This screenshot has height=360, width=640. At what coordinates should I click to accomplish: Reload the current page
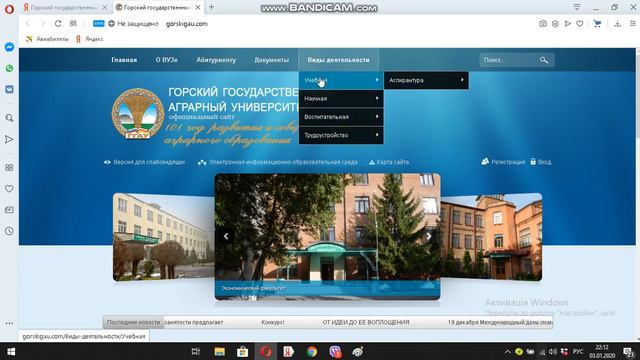[x=58, y=24]
